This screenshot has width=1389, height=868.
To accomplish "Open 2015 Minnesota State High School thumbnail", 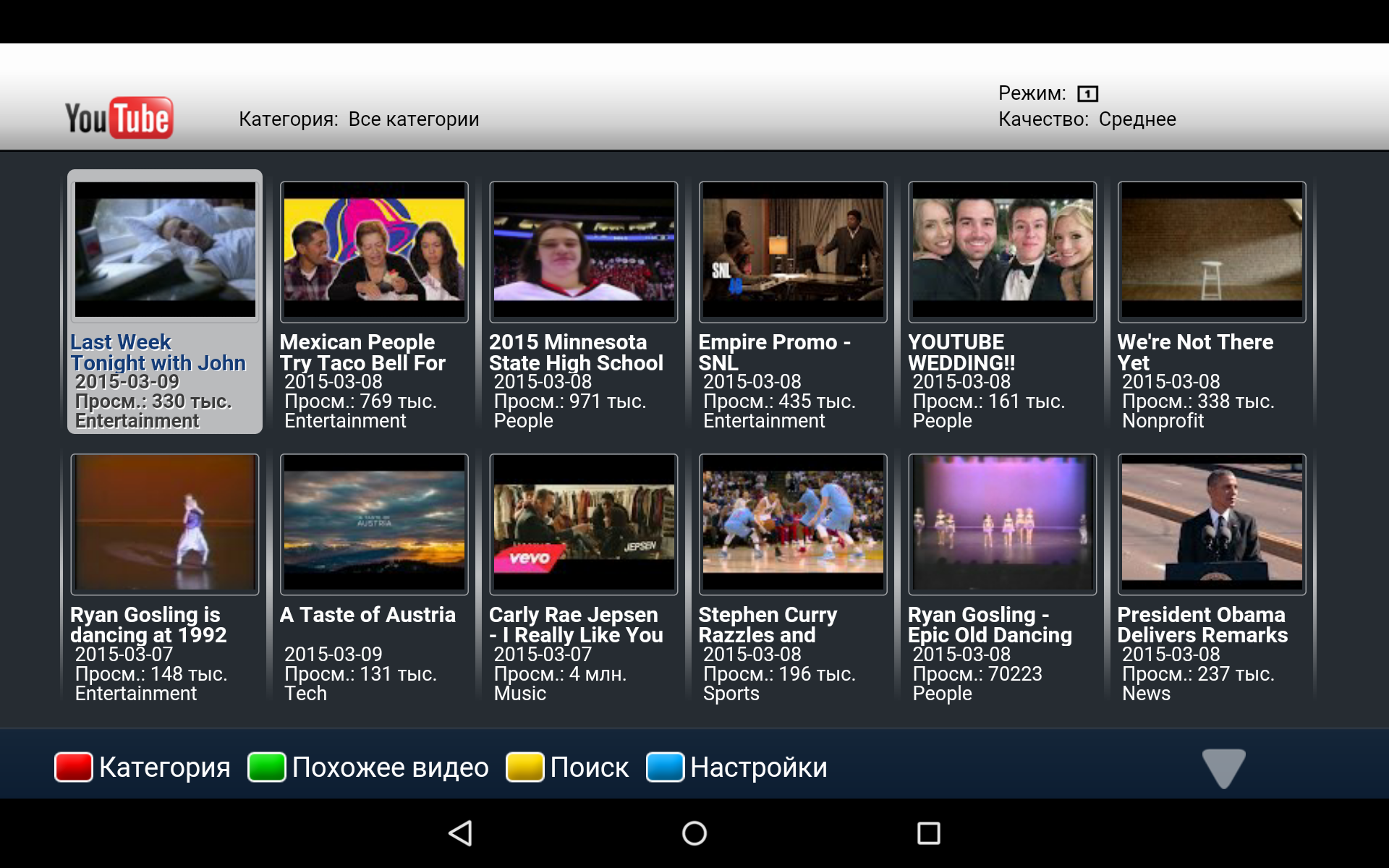I will click(584, 252).
